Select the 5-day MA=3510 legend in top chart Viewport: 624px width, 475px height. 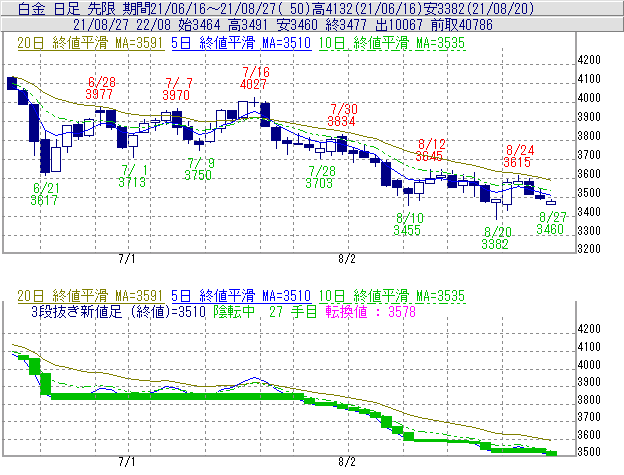[241, 43]
